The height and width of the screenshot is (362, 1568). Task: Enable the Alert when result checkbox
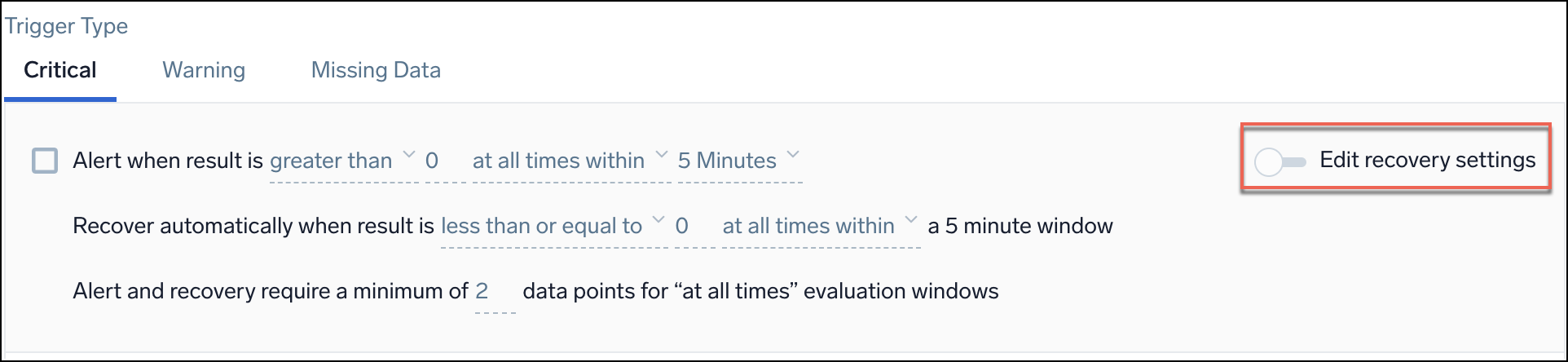[45, 161]
